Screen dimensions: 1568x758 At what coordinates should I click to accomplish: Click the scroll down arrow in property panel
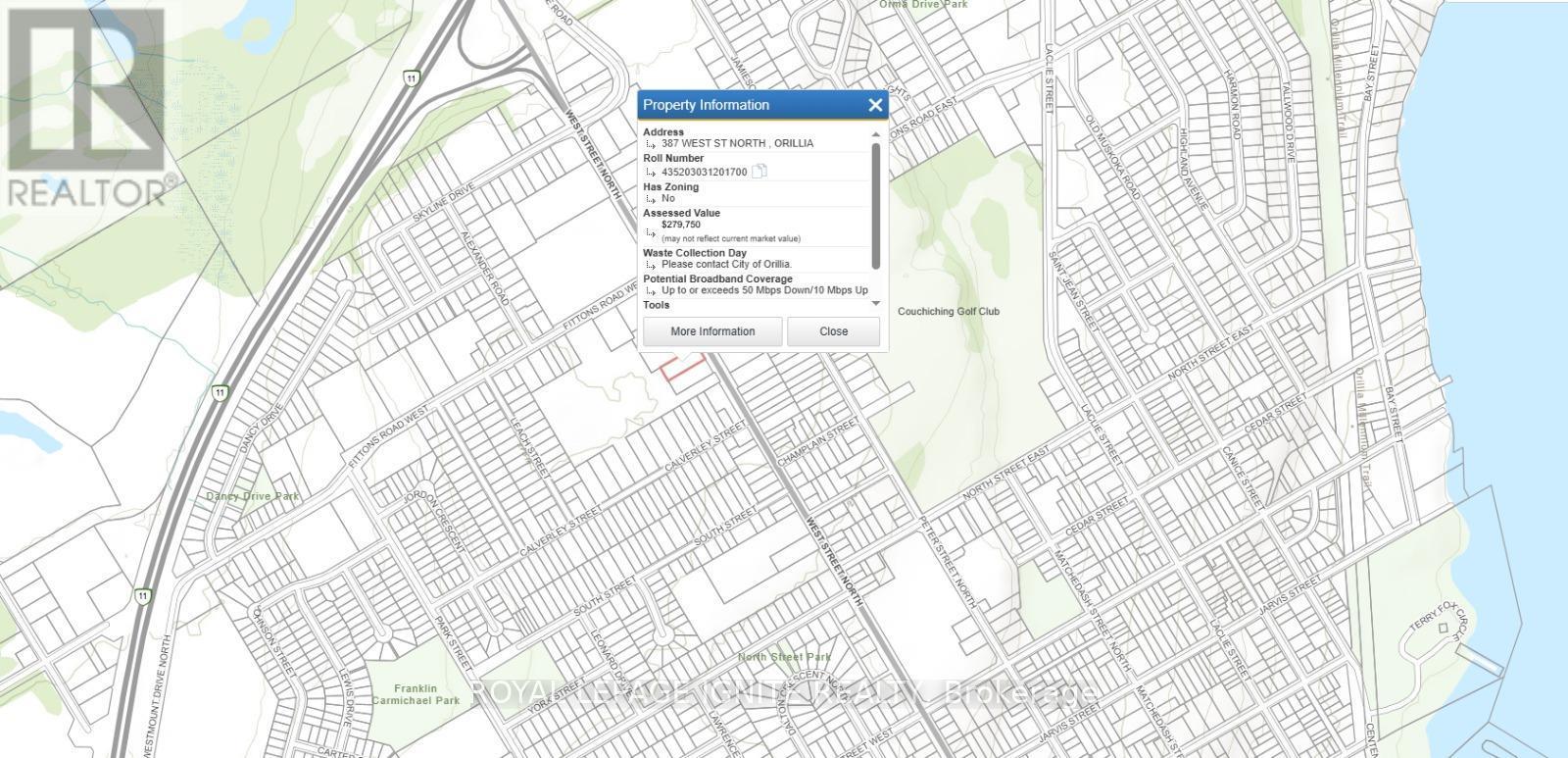click(876, 303)
